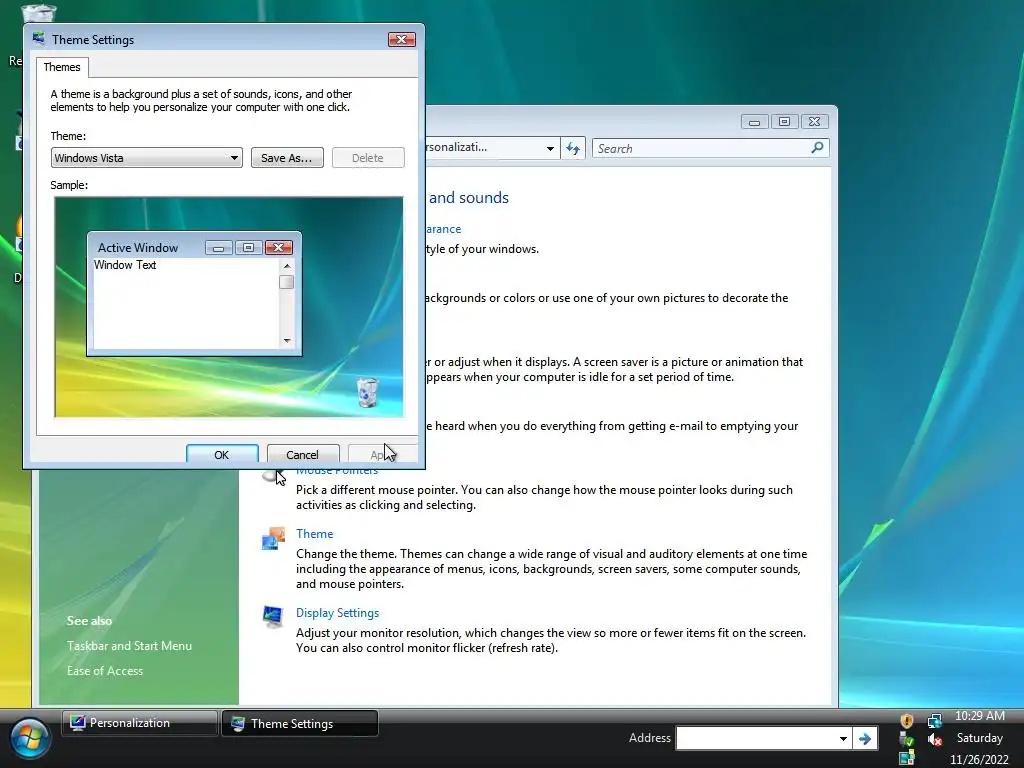Click the Personalization window search field

click(711, 148)
